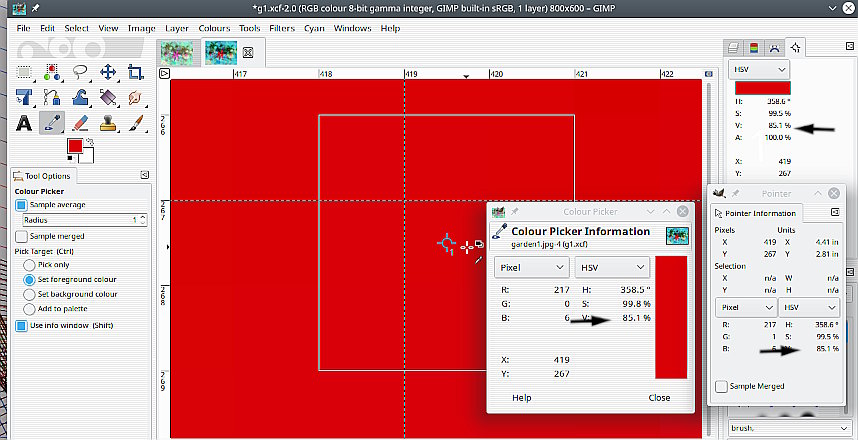Click the background colour swatch
Image resolution: width=858 pixels, height=440 pixels.
pyautogui.click(x=88, y=158)
